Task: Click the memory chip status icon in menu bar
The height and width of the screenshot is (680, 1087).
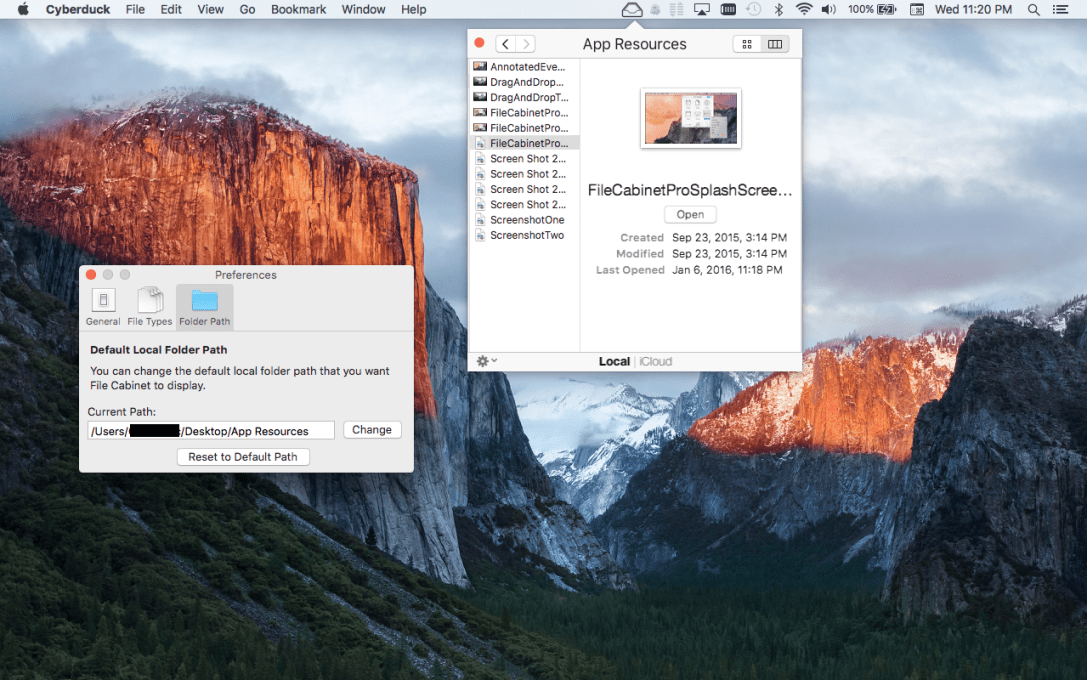Action: click(728, 10)
